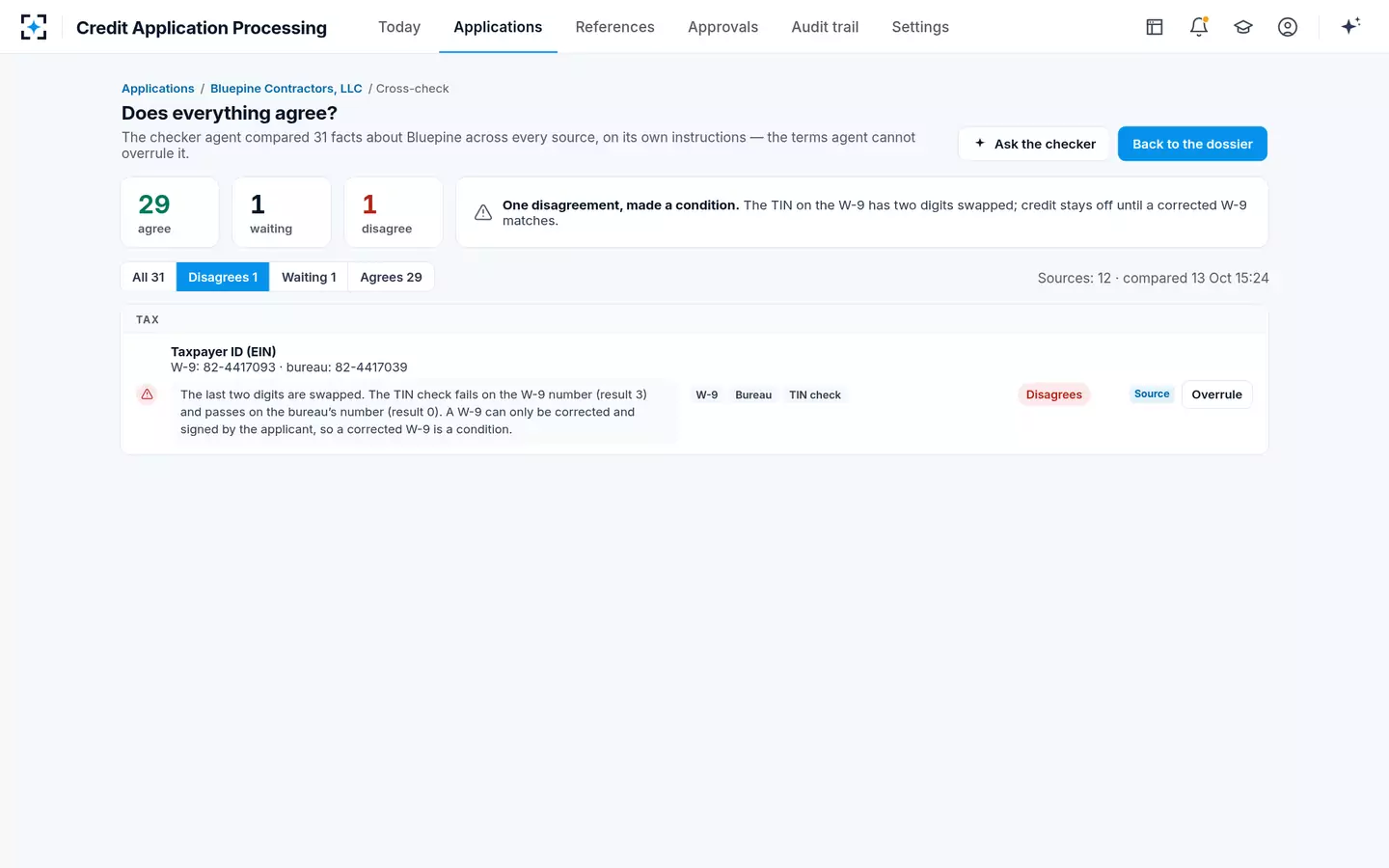Click the 29 agree summary card
The width and height of the screenshot is (1389, 868).
click(x=170, y=212)
